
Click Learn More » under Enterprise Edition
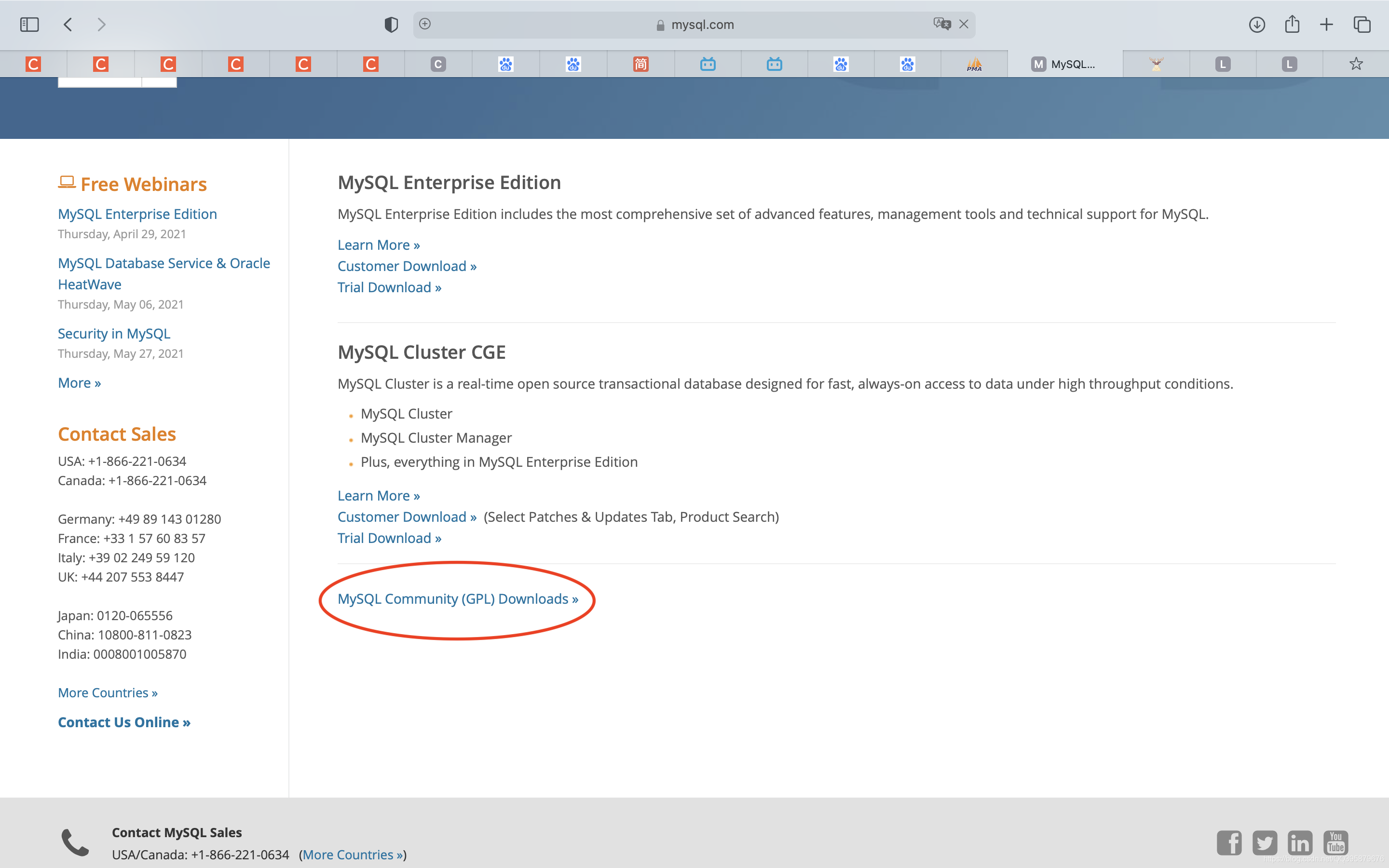[x=379, y=245]
